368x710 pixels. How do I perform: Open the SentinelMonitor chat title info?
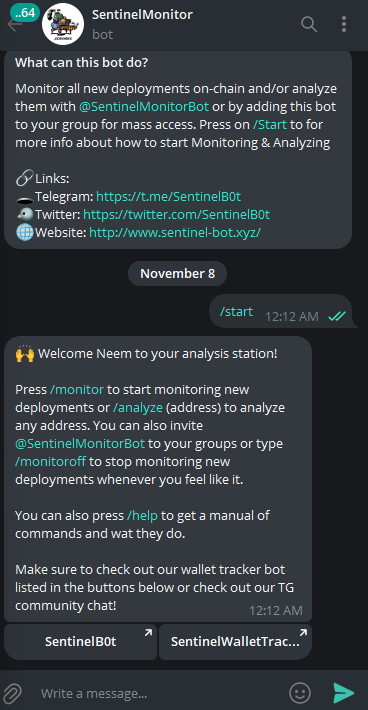[142, 14]
